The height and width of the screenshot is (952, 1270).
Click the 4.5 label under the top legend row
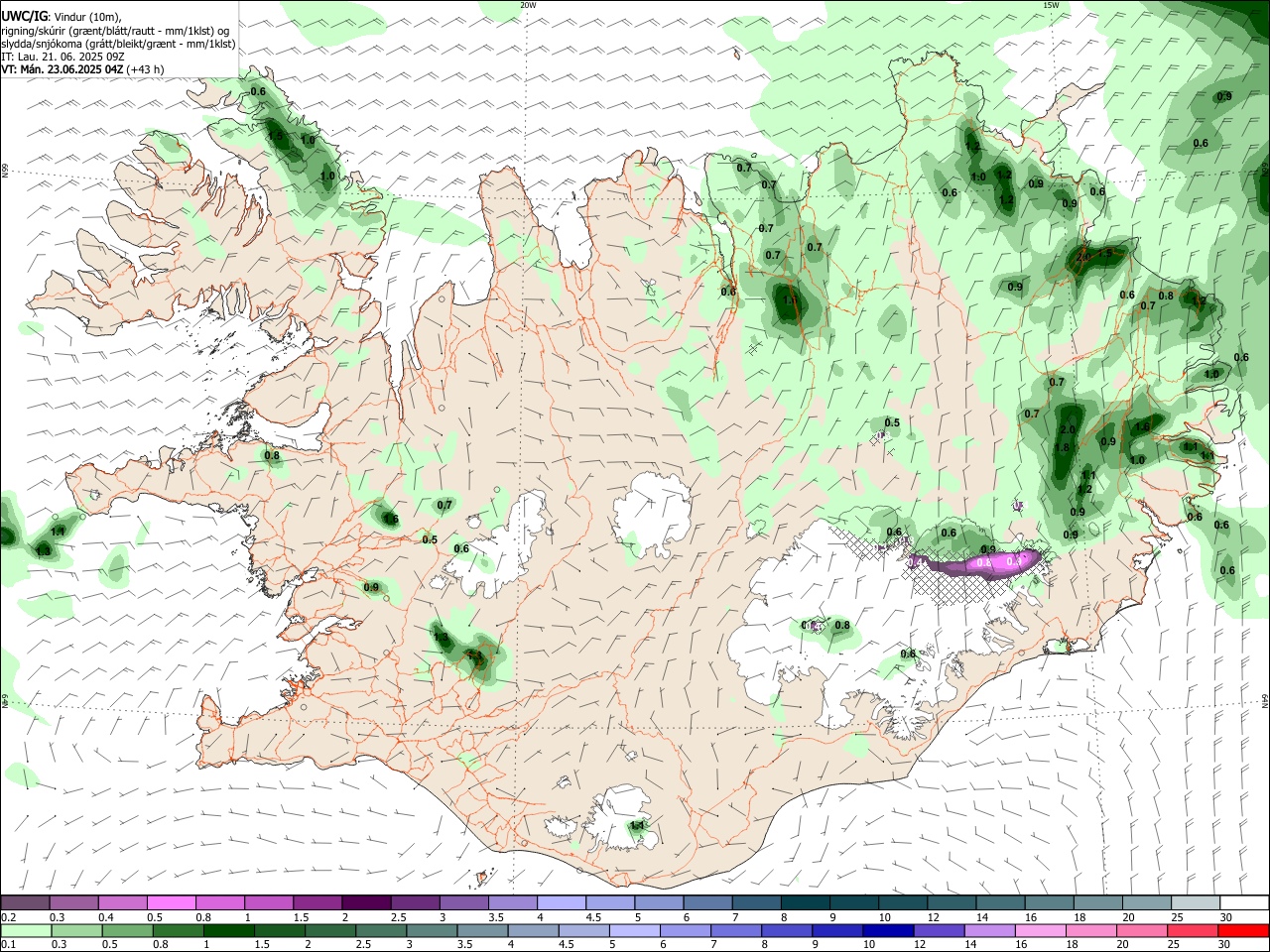point(593,917)
